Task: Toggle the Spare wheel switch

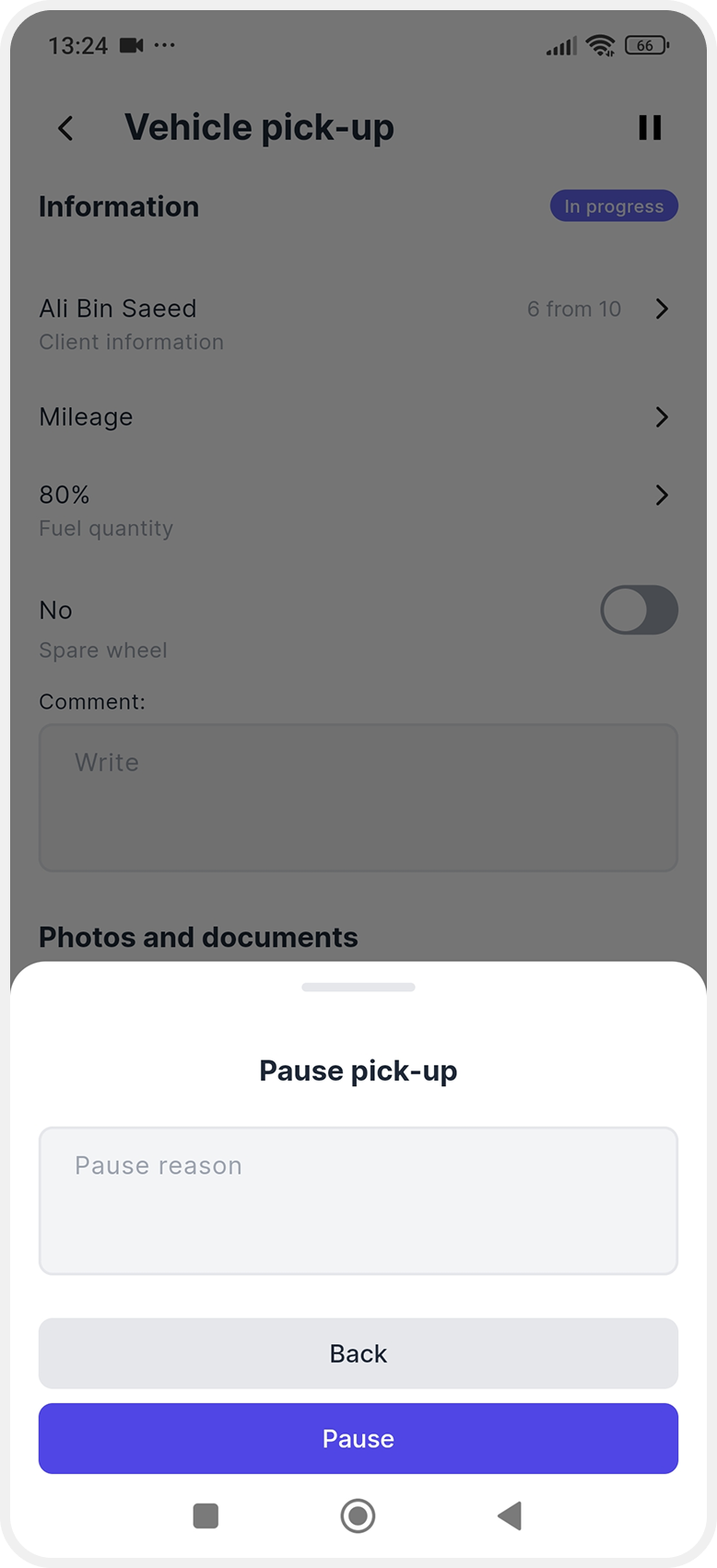Action: 639,610
